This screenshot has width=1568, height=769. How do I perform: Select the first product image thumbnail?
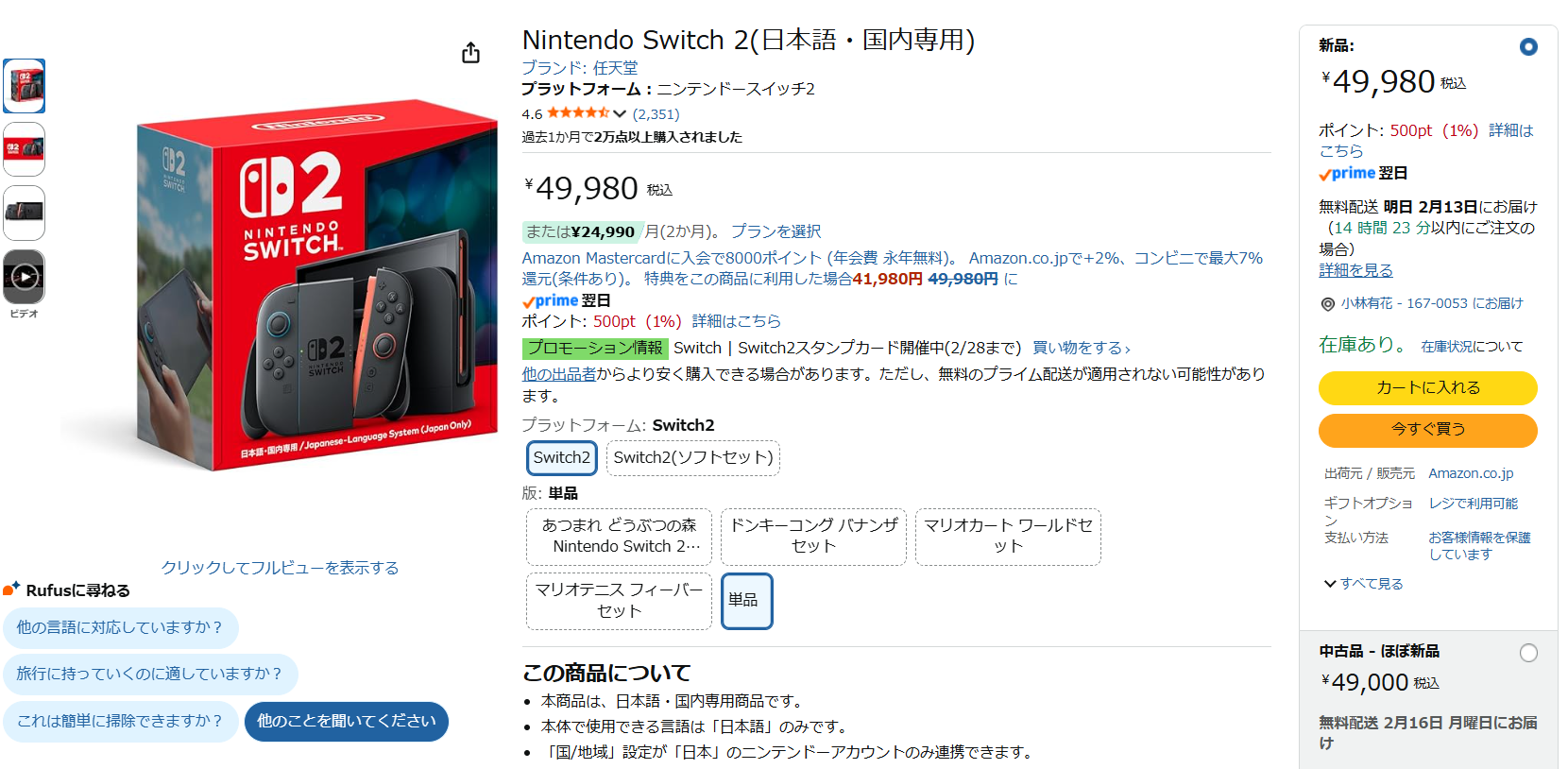click(24, 85)
